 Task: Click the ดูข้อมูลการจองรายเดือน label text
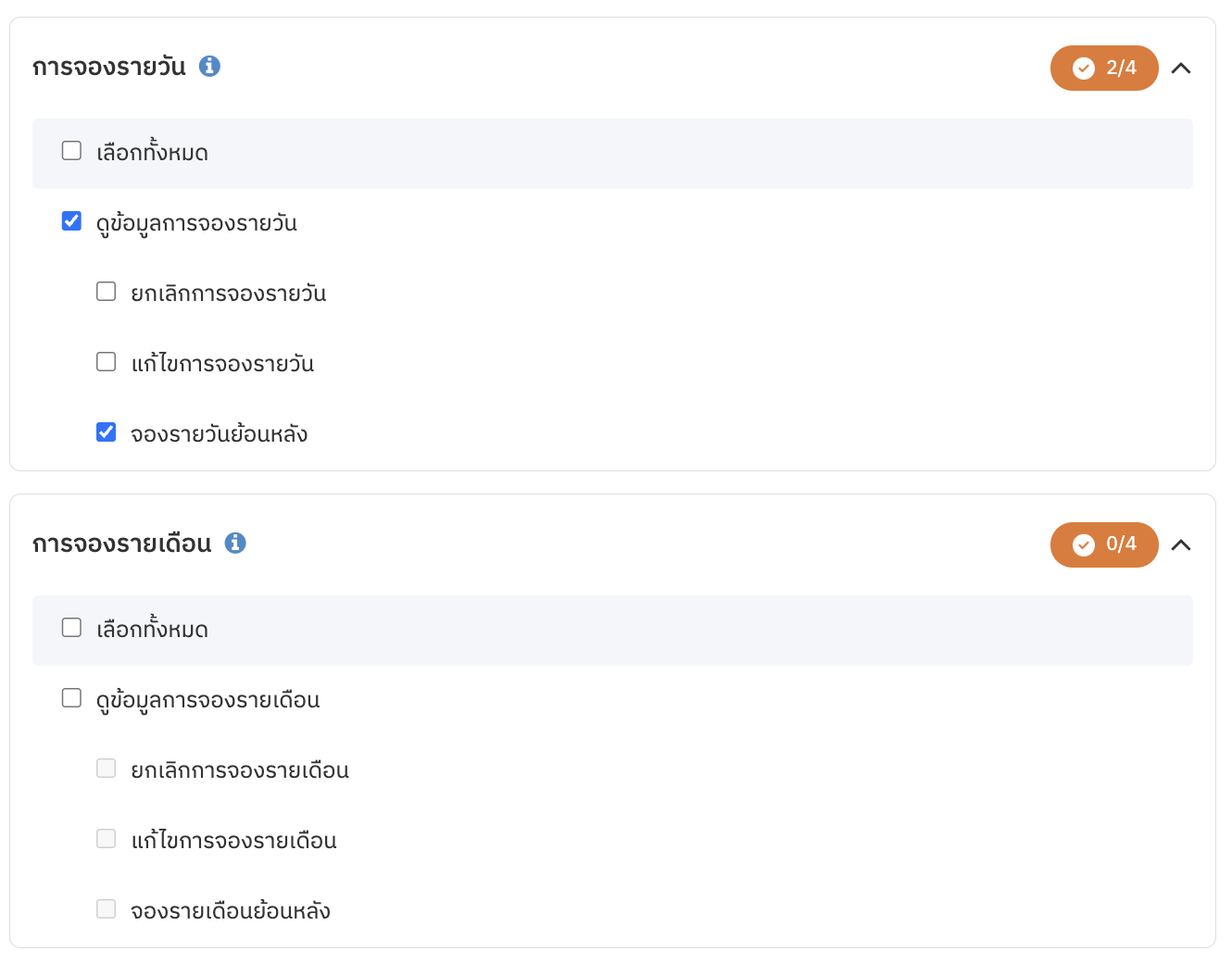click(x=208, y=700)
